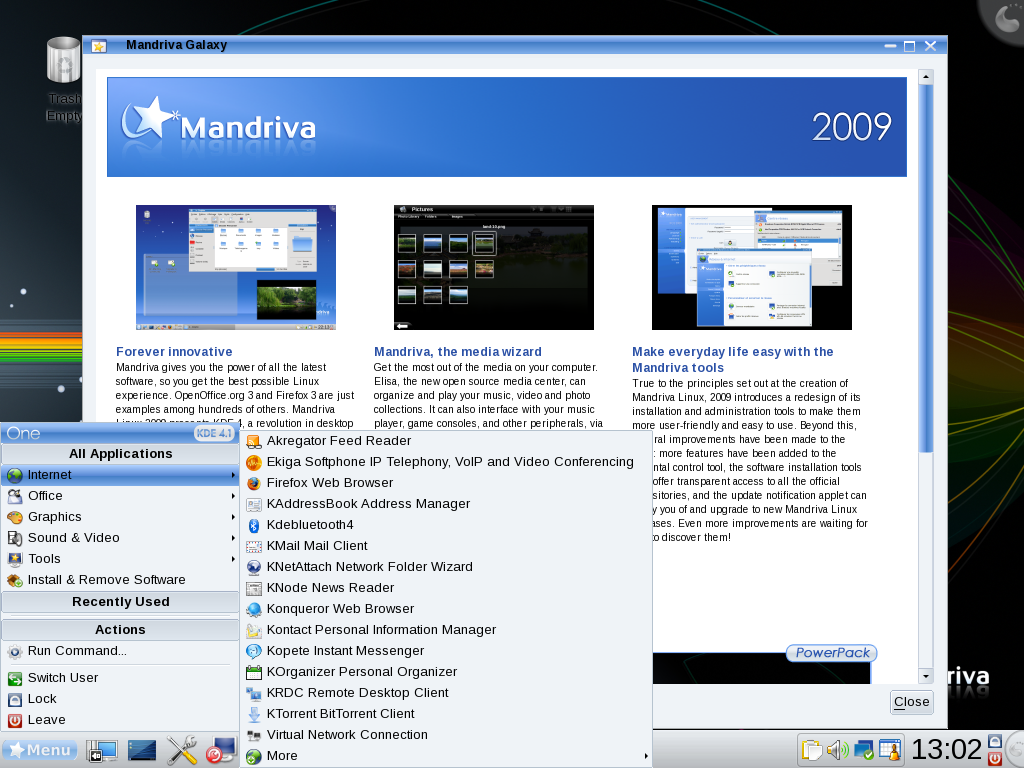1024x768 pixels.
Task: Click the 13:02 panel clock
Action: tap(946, 750)
